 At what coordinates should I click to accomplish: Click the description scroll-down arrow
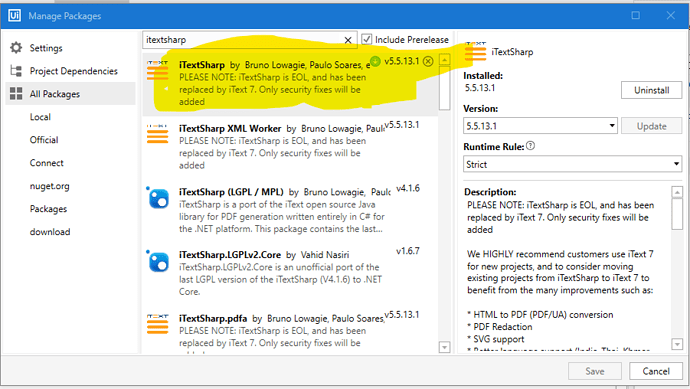[x=677, y=344]
